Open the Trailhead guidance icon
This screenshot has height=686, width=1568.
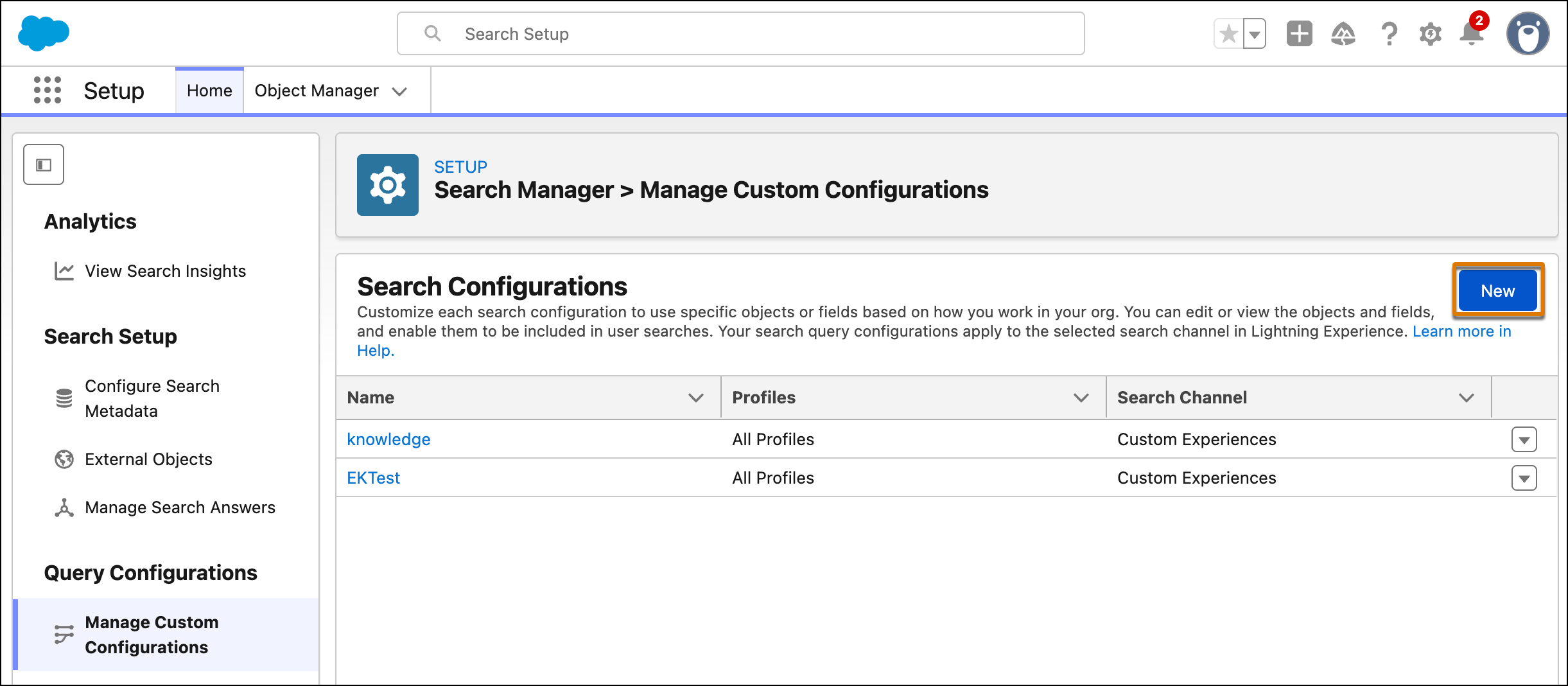click(1343, 34)
